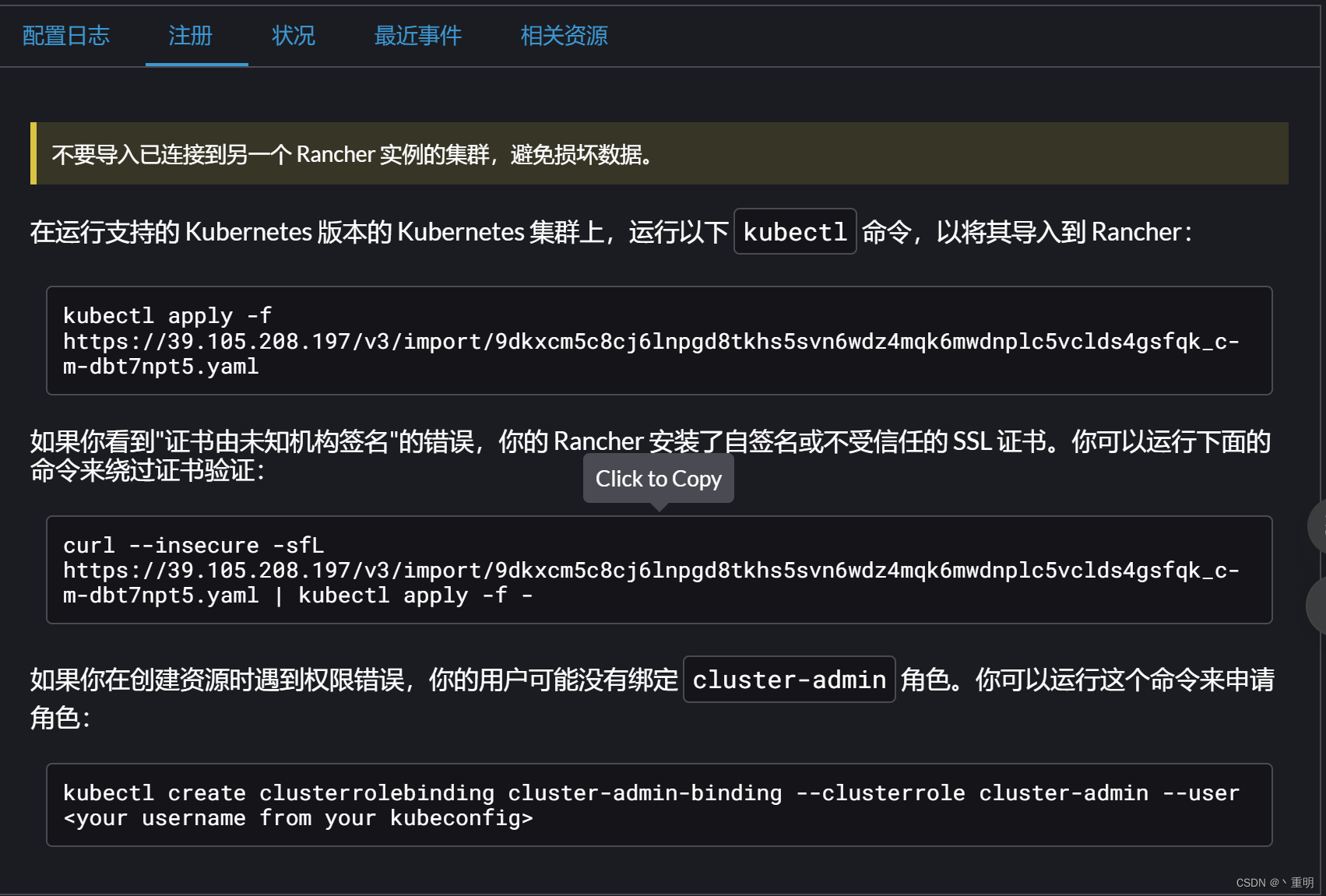This screenshot has width=1326, height=896.
Task: Copy the curl --insecure -sfL command block
Action: pyautogui.click(x=659, y=570)
